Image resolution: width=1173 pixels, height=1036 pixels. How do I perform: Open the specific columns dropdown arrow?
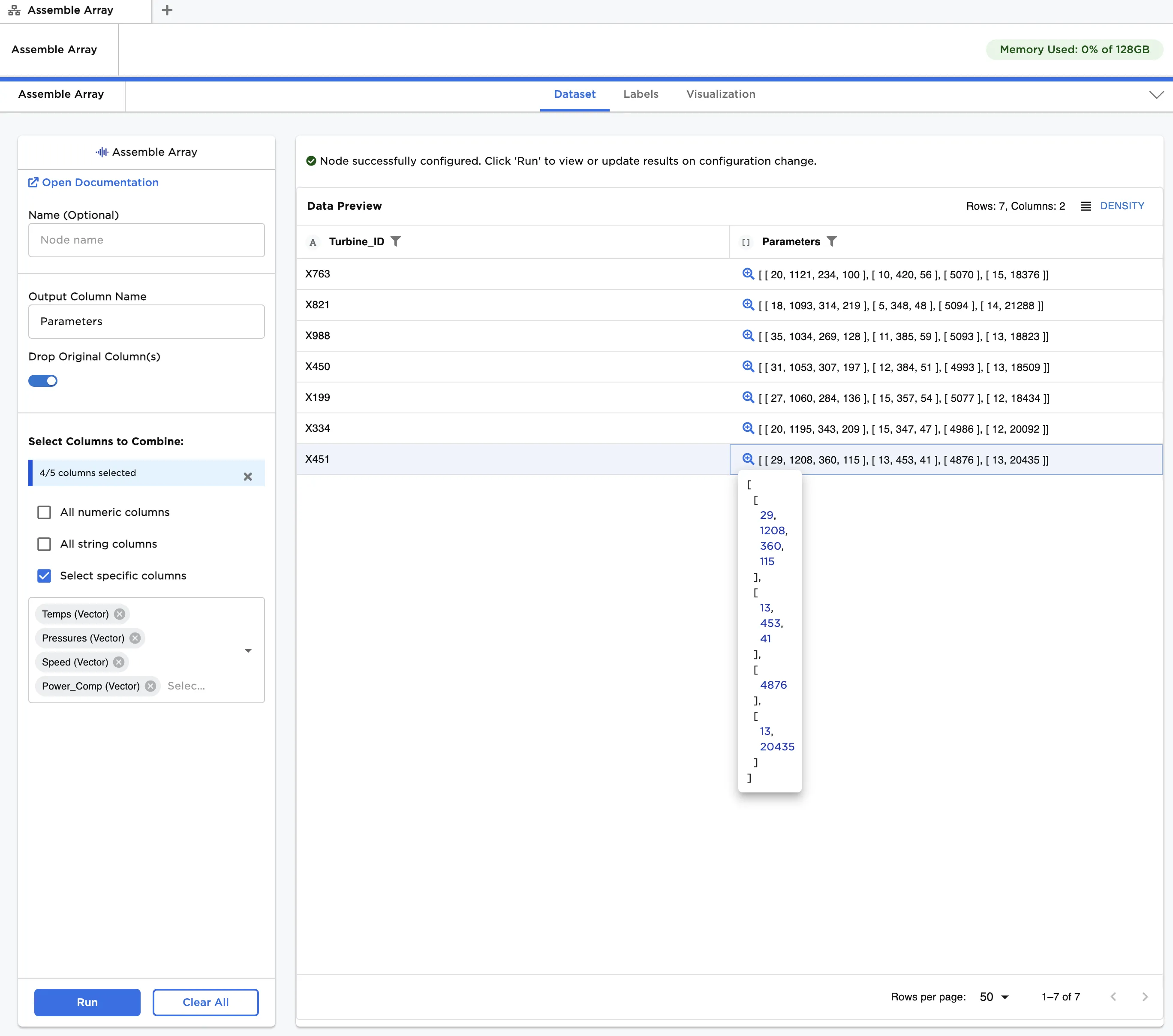248,651
